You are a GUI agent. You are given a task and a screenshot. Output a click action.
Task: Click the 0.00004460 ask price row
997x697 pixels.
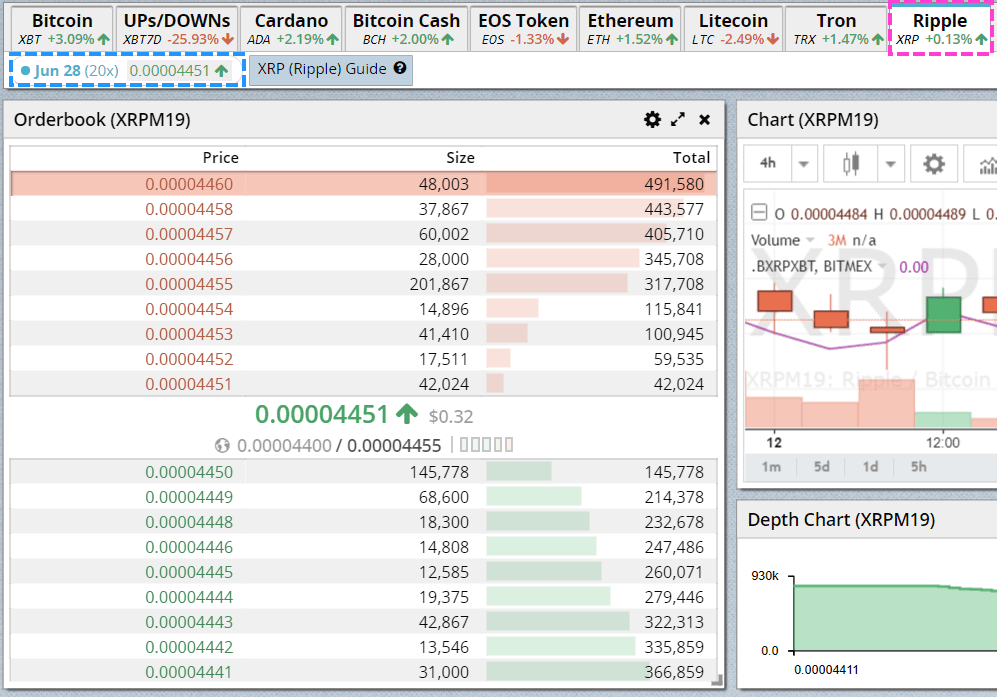[364, 184]
